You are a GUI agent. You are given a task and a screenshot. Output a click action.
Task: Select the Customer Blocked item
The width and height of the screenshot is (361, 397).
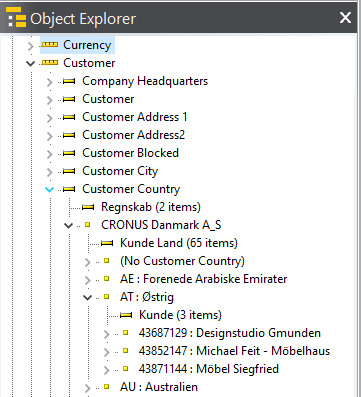tap(131, 153)
